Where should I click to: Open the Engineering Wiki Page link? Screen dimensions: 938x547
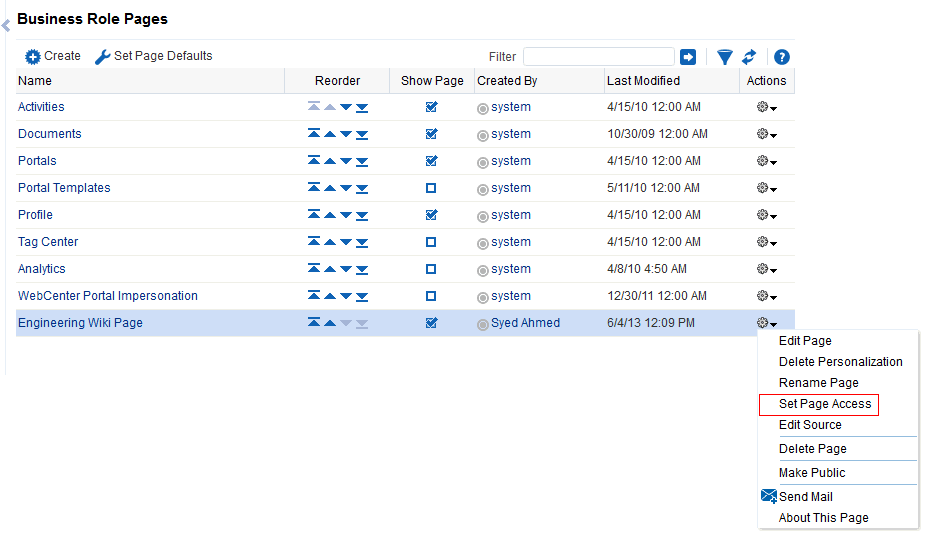(x=80, y=323)
